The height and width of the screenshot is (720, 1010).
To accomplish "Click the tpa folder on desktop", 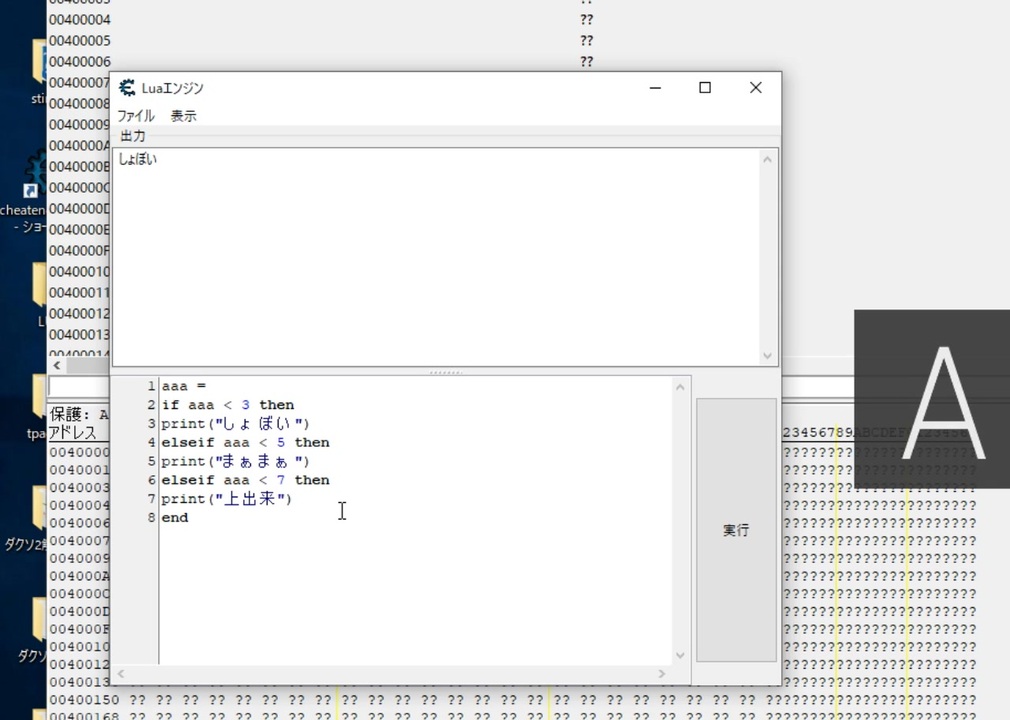I will pyautogui.click(x=35, y=406).
